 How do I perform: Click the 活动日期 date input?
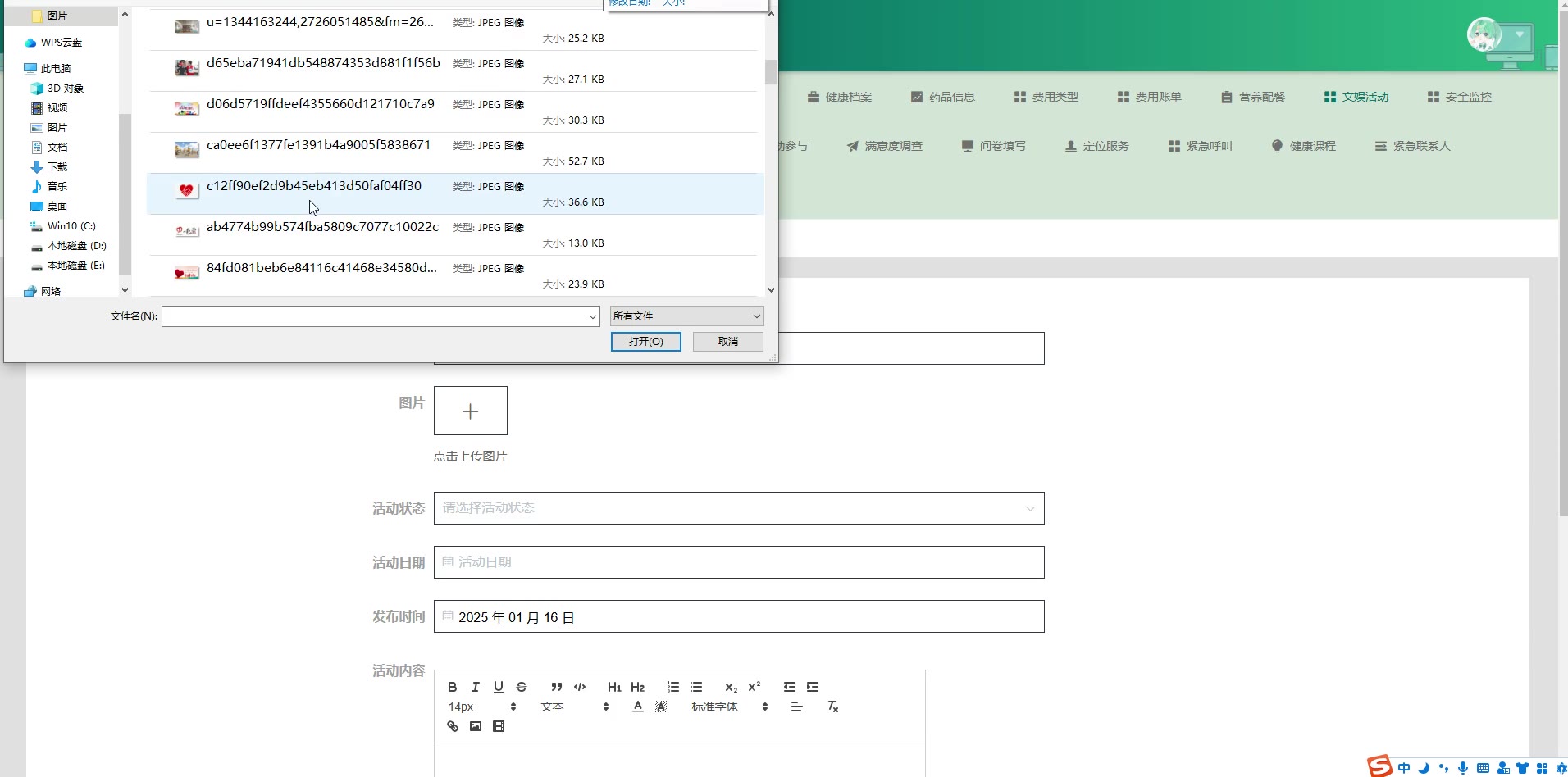pos(739,562)
